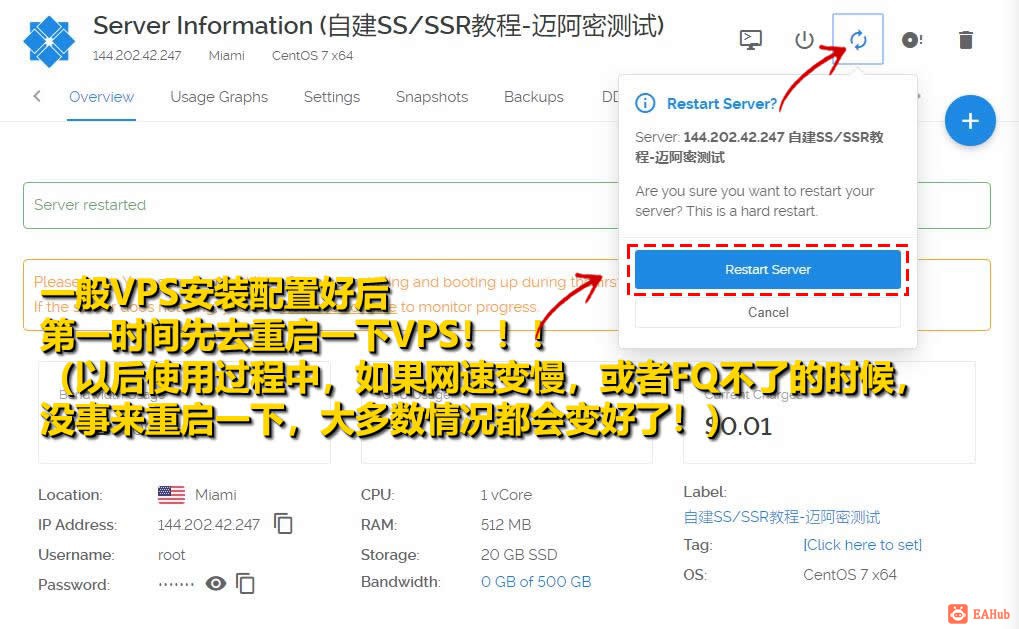Click the restart server circular arrows icon
The width and height of the screenshot is (1019, 629).
coord(858,40)
